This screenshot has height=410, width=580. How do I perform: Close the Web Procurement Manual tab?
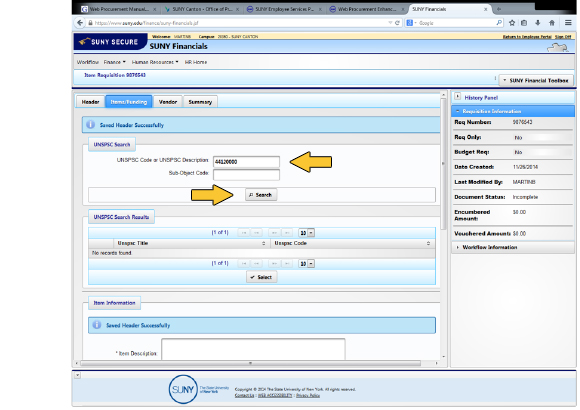[155, 9]
